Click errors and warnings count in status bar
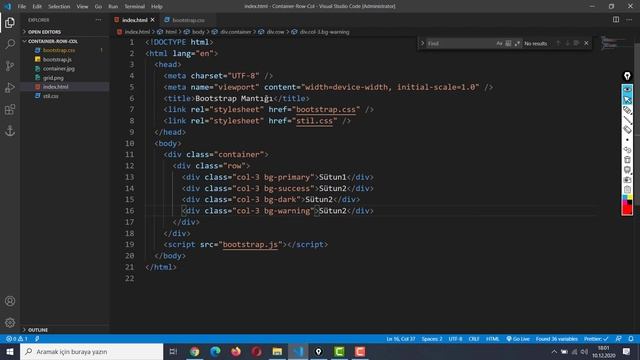This screenshot has width=640, height=360. coord(16,339)
